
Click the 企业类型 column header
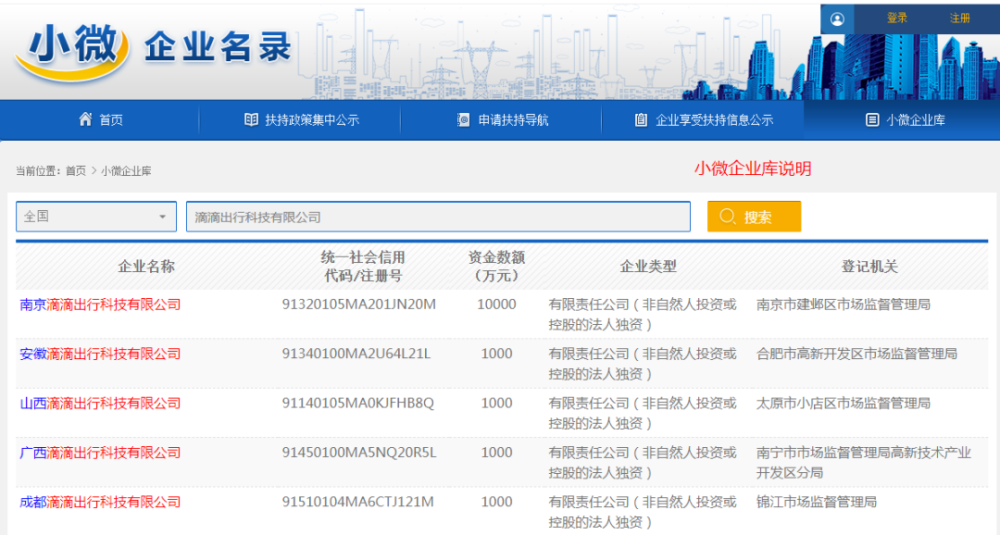point(648,267)
